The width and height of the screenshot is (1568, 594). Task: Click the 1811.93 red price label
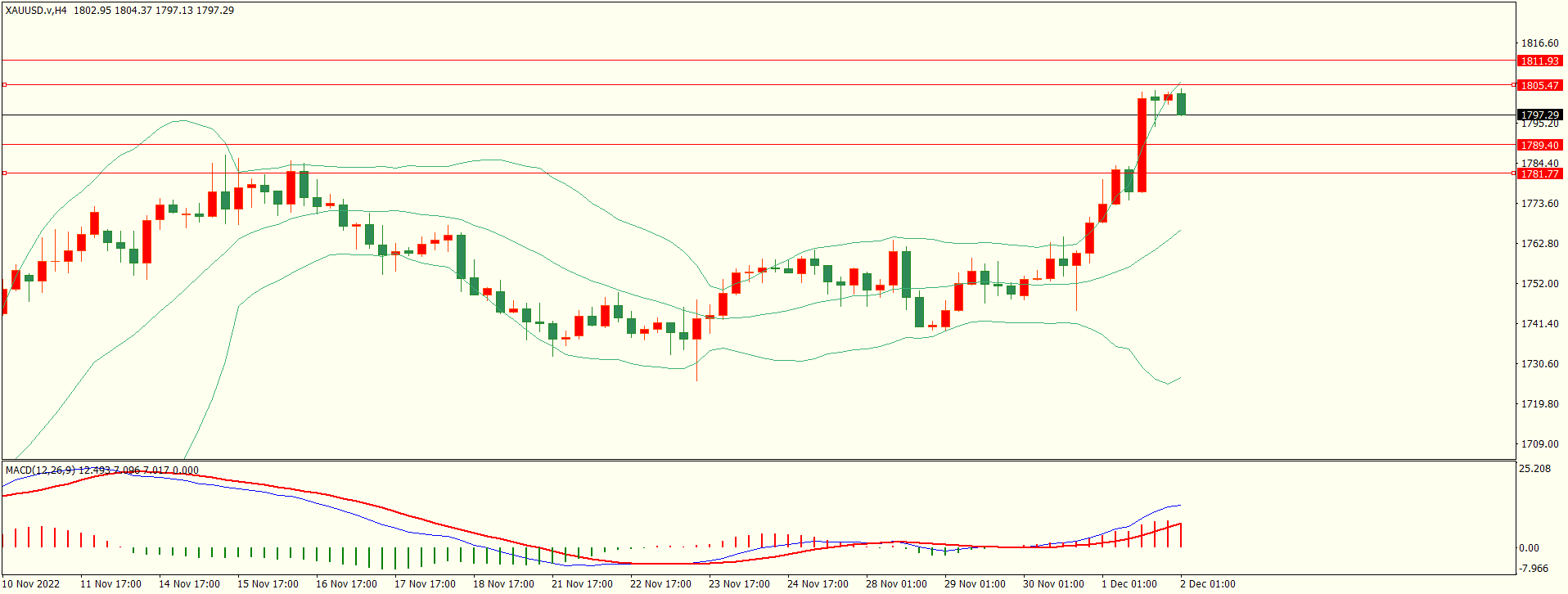point(1539,61)
